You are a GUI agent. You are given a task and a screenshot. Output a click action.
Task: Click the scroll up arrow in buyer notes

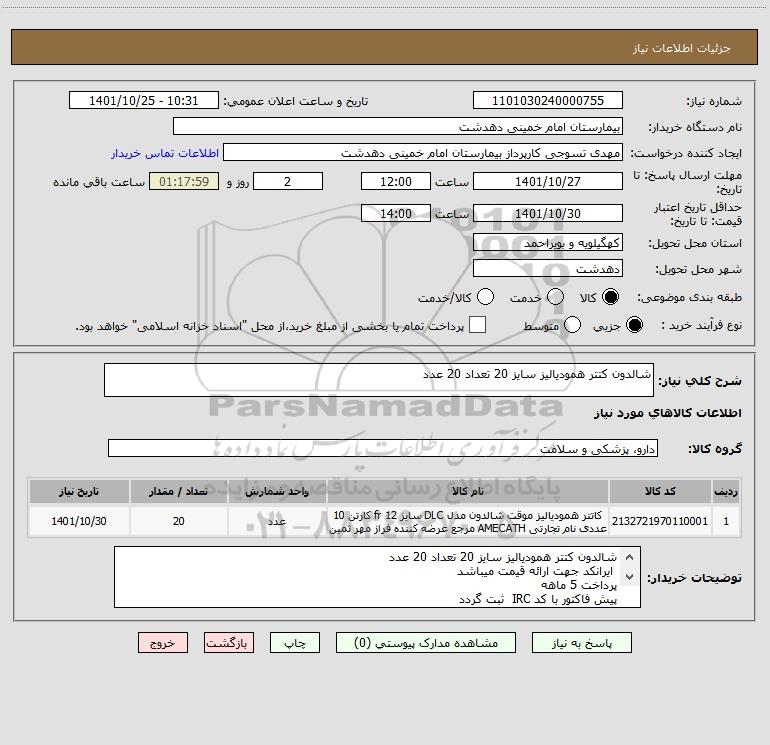630,557
